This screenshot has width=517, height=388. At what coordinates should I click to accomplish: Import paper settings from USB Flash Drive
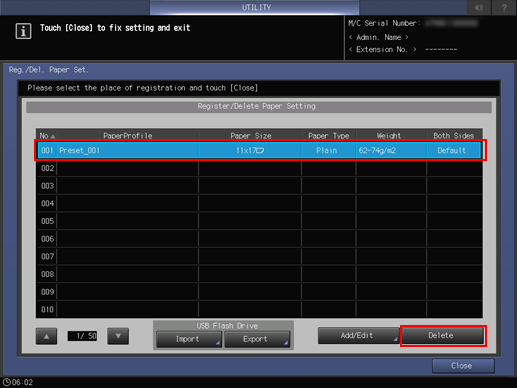[x=189, y=339]
